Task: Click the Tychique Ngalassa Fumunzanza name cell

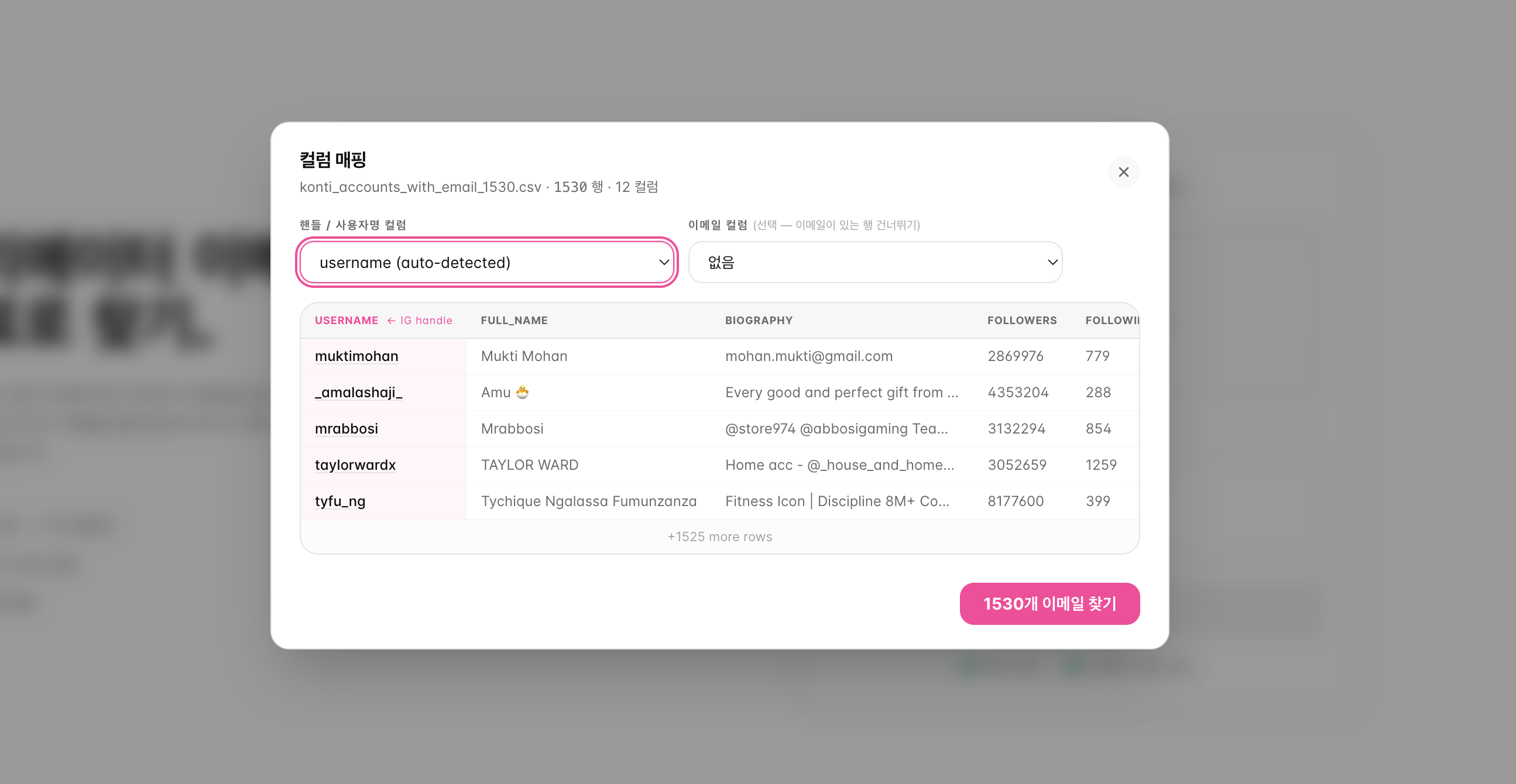Action: [x=588, y=501]
